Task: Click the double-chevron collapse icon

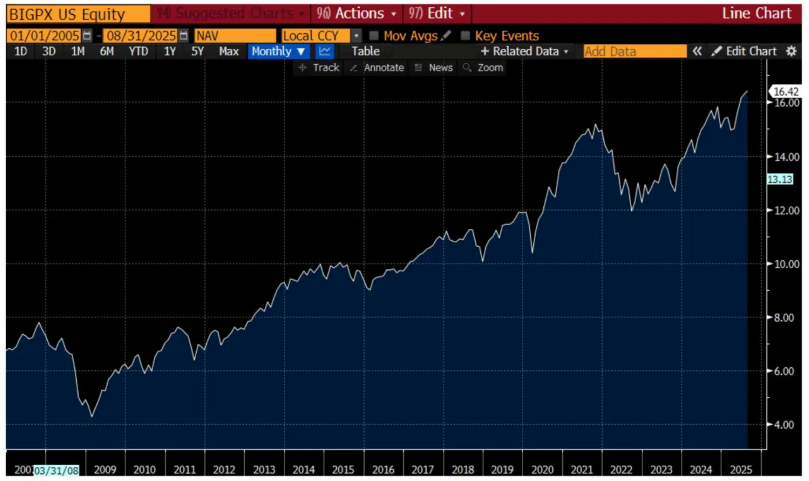Action: point(698,51)
